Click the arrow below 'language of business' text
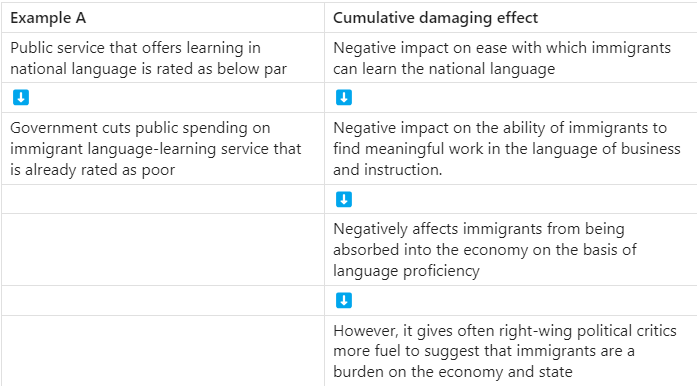 click(x=344, y=199)
